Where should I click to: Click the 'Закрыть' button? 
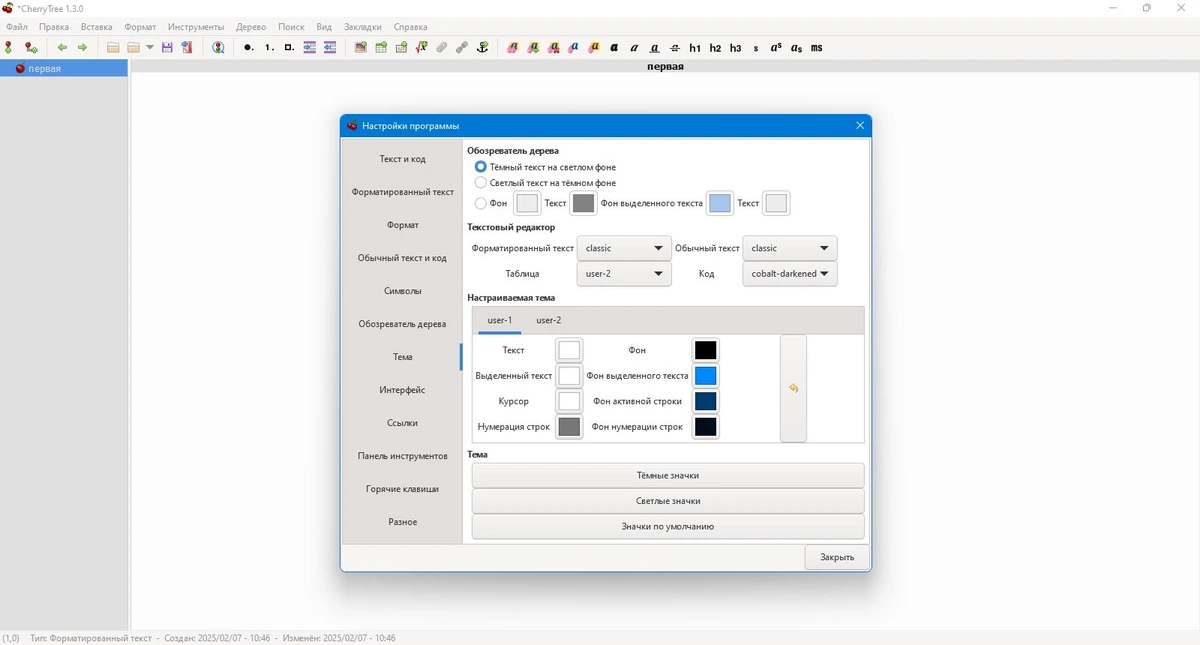837,557
